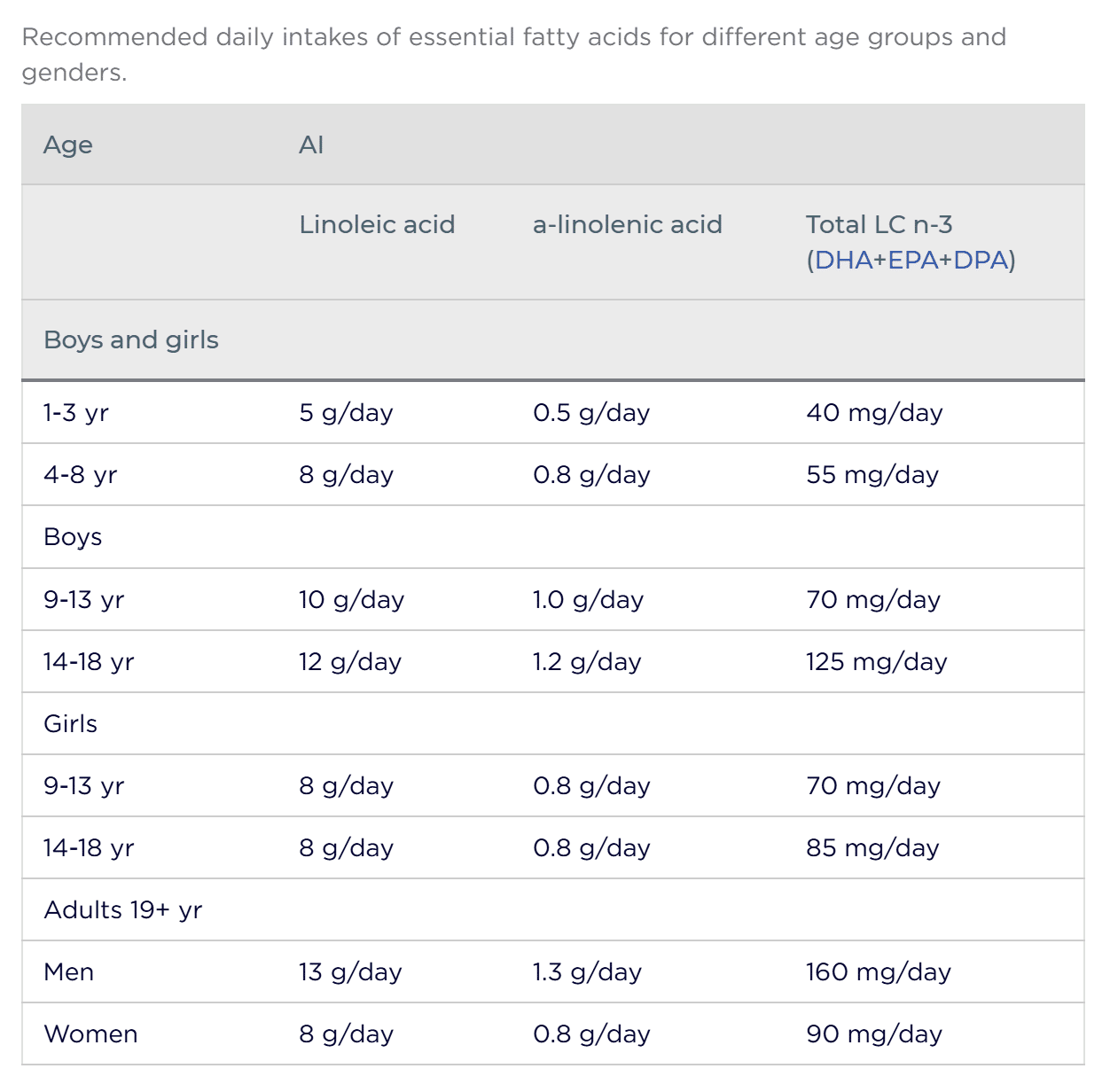
Task: Click the Age column header
Action: click(68, 145)
